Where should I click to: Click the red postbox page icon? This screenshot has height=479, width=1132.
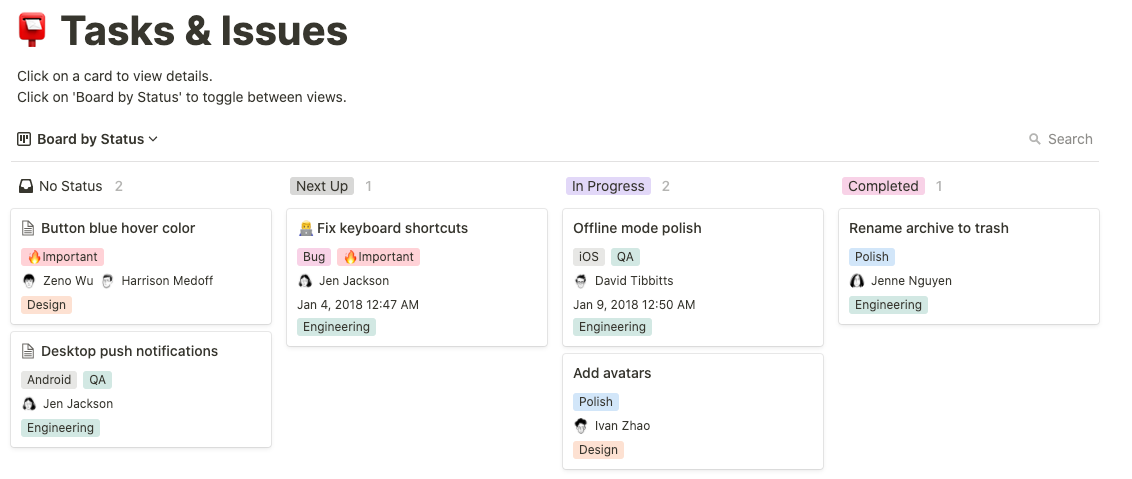[x=33, y=31]
